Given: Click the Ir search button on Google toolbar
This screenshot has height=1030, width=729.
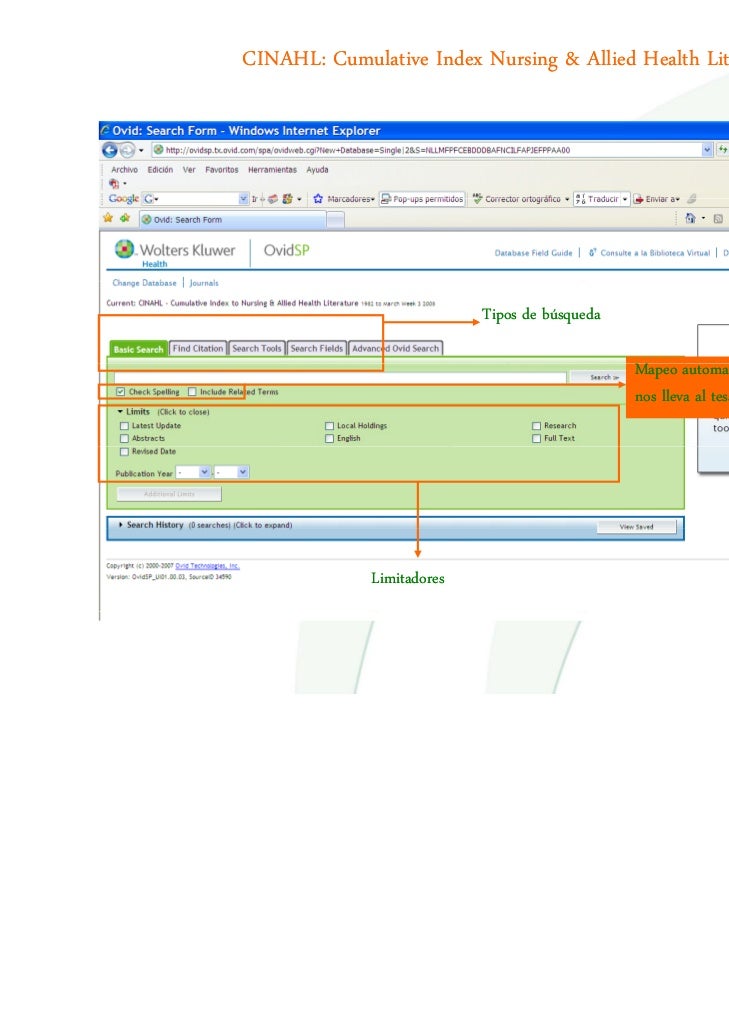Looking at the screenshot, I should (x=254, y=198).
